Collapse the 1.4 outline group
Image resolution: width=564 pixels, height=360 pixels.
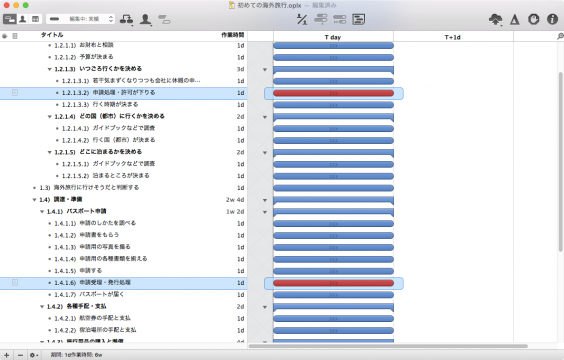[x=35, y=200]
